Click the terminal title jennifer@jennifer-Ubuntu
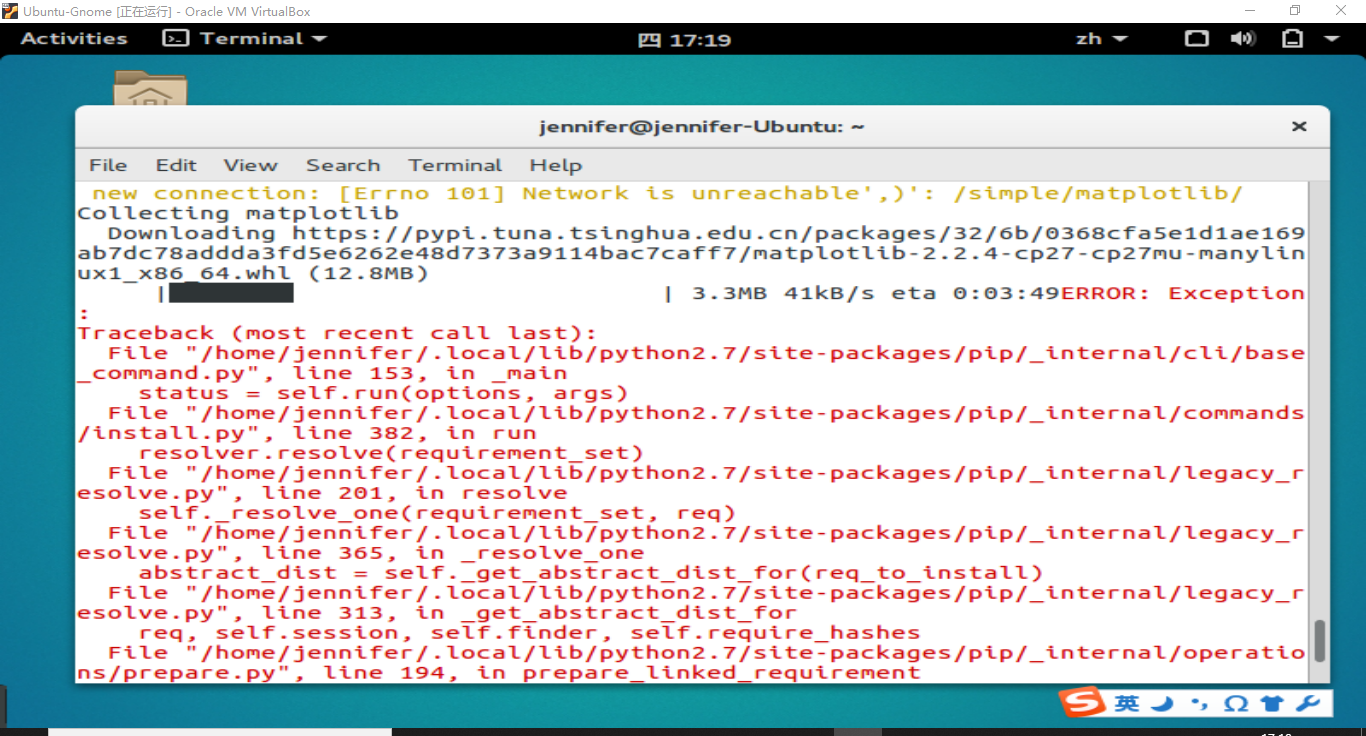Image resolution: width=1366 pixels, height=736 pixels. (x=702, y=127)
